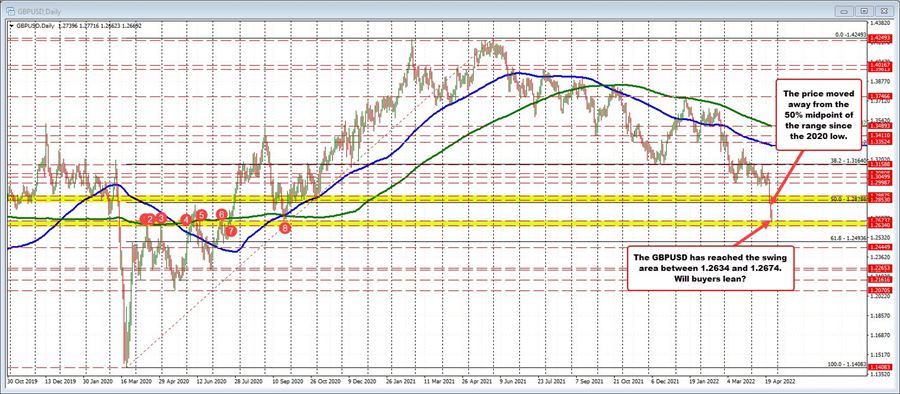Select the 0.0 - 1.42493 Fibonacci label

tap(850, 35)
